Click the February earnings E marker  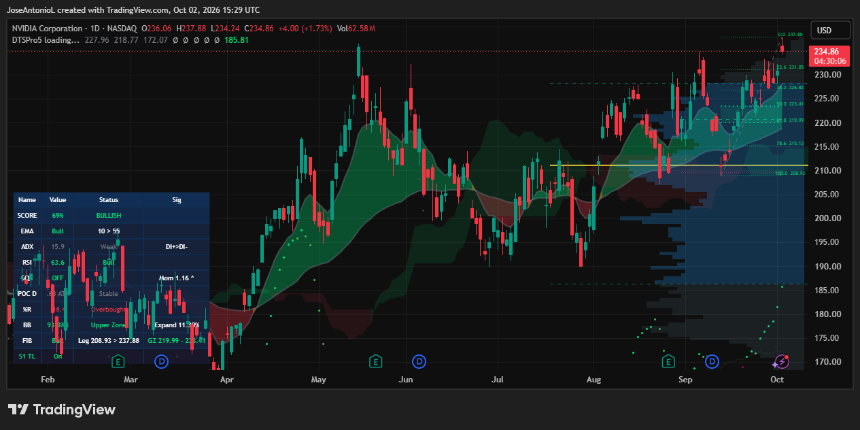pos(118,361)
